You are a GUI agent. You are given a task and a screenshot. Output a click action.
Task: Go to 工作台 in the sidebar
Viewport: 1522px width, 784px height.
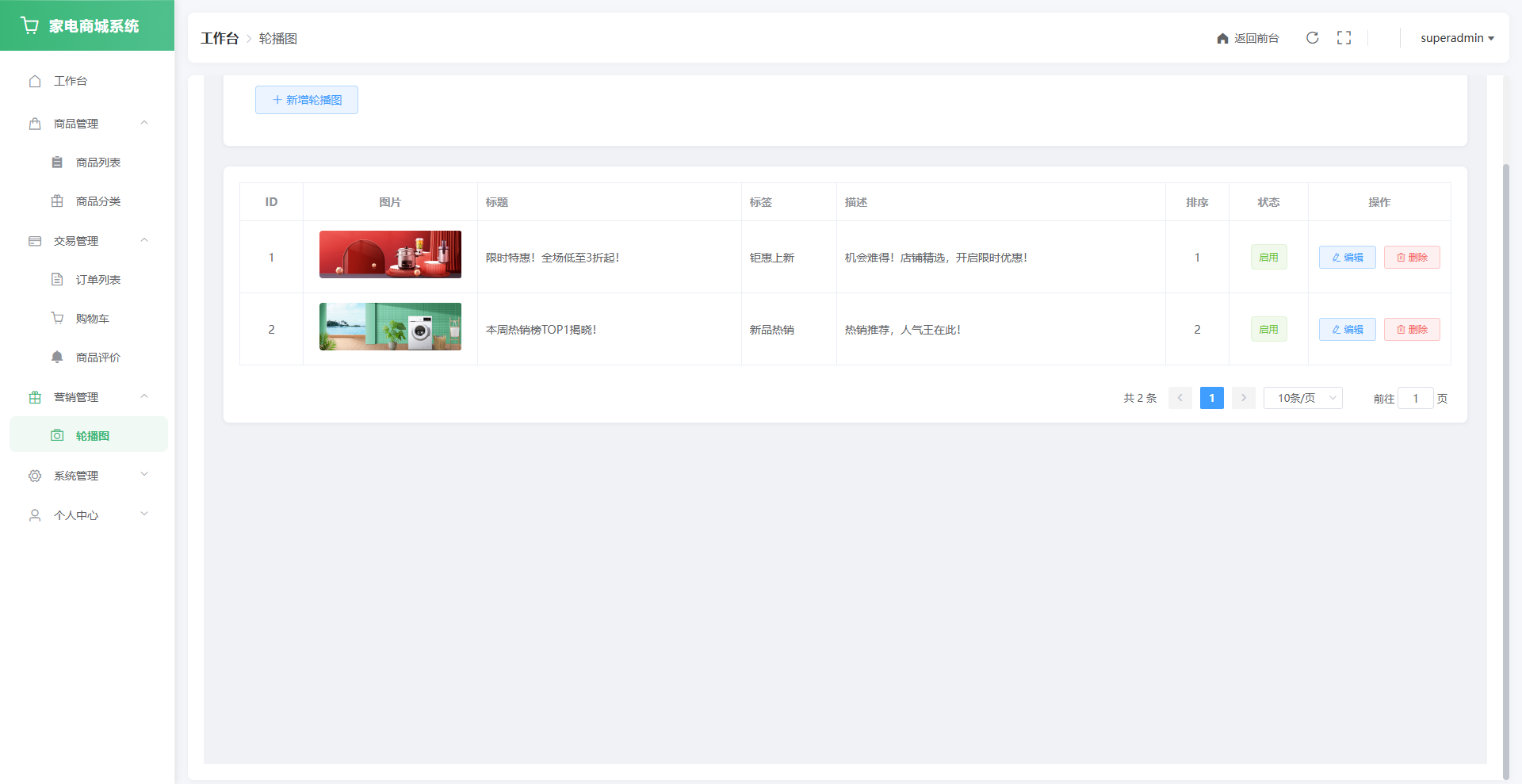[x=70, y=81]
